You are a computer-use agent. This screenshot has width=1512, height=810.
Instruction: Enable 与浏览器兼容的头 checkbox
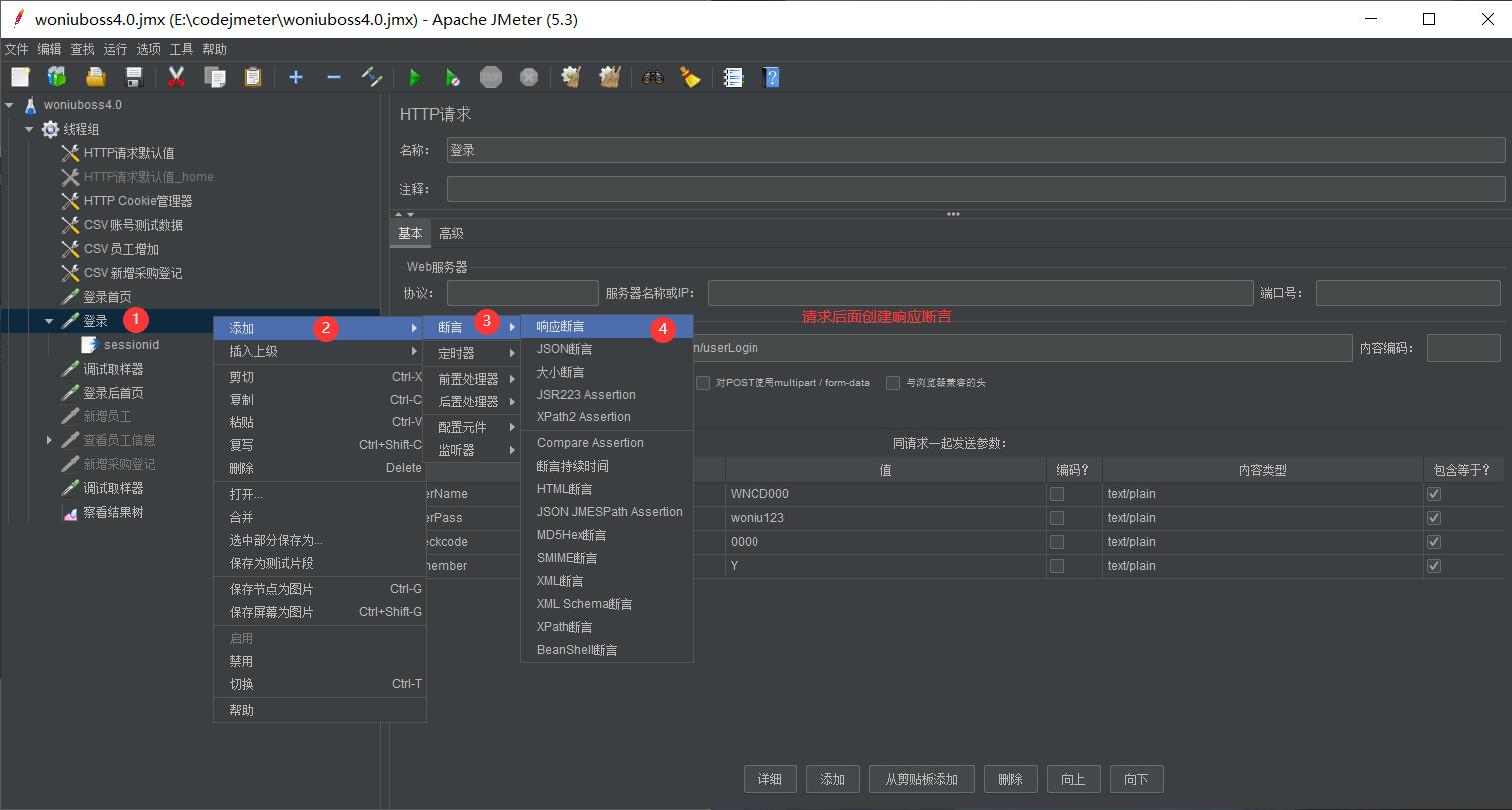(893, 383)
